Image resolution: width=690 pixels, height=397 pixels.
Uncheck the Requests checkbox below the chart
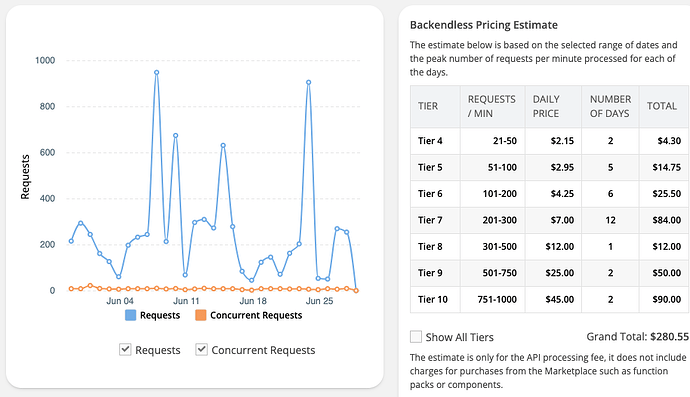point(125,350)
